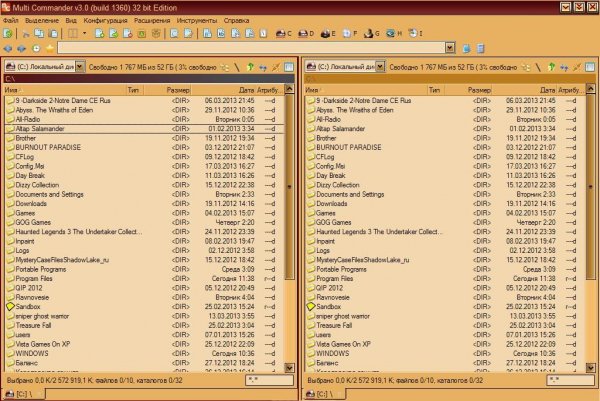Screen dimensions: 600x401
Task: Select BURNOUT PARADISE folder in left panel
Action: pos(144,148)
